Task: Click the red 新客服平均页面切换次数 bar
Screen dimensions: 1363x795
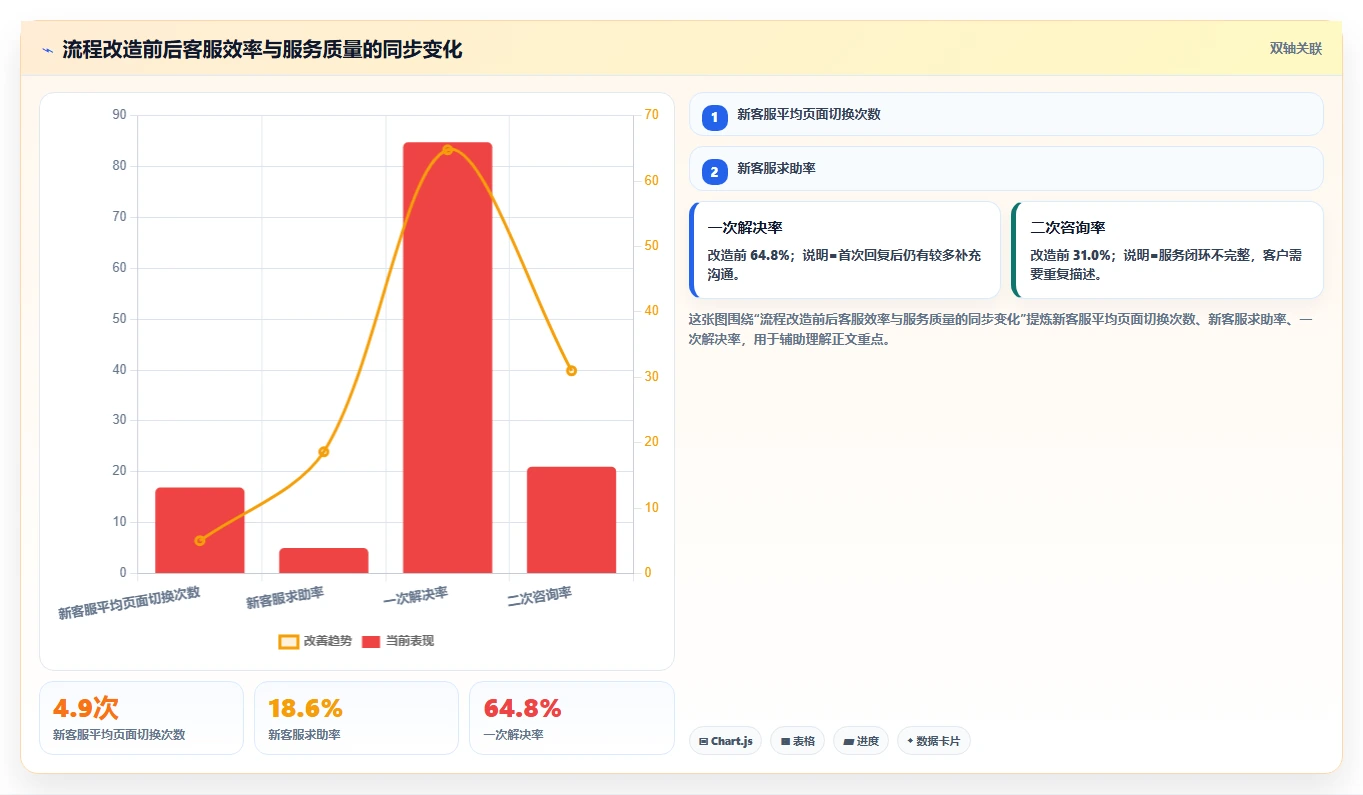Action: coord(200,530)
